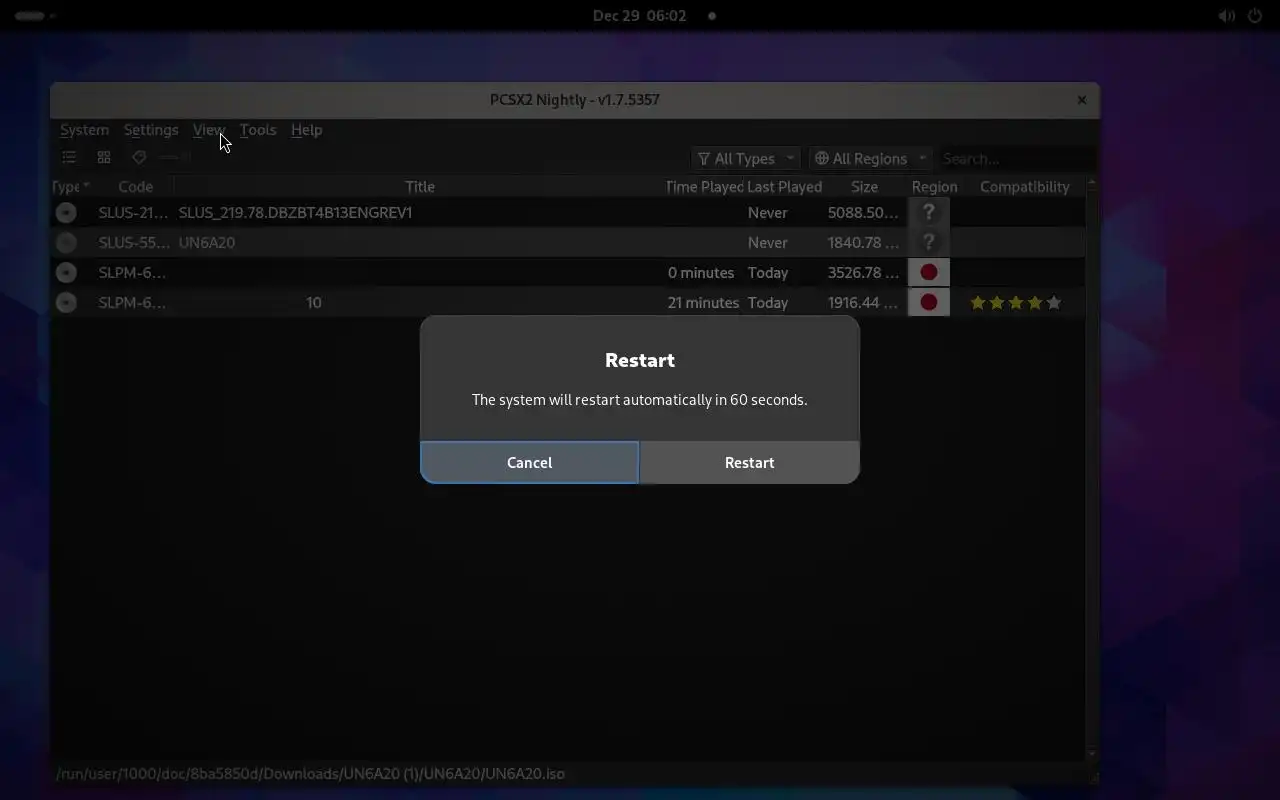This screenshot has height=800, width=1280.
Task: Sort by Time Played column header
Action: (704, 187)
